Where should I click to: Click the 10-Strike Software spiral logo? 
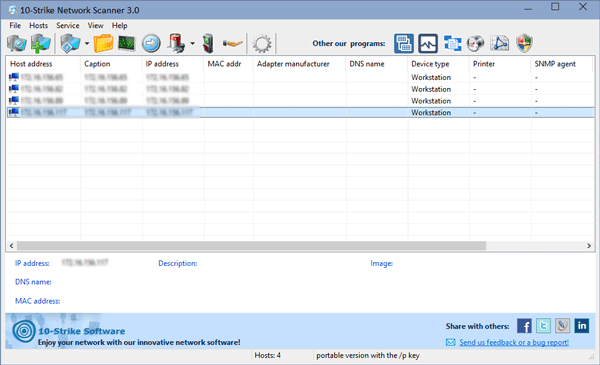click(24, 331)
